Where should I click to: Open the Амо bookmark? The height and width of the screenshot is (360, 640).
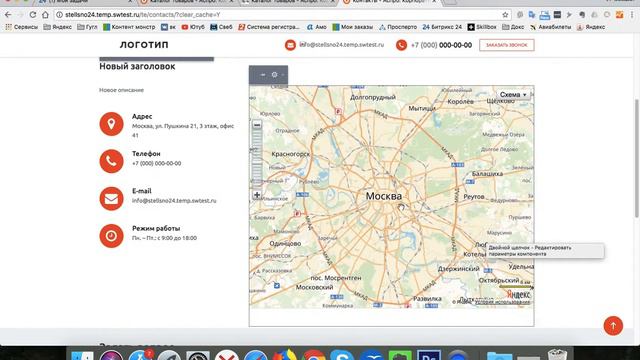[316, 27]
